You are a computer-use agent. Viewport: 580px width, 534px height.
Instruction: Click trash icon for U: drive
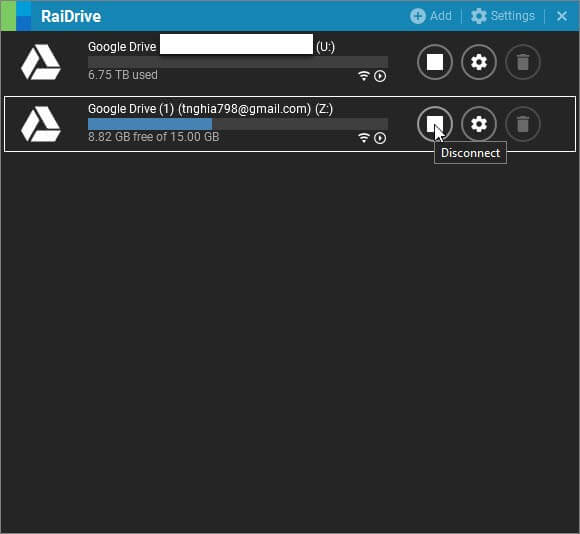click(523, 62)
